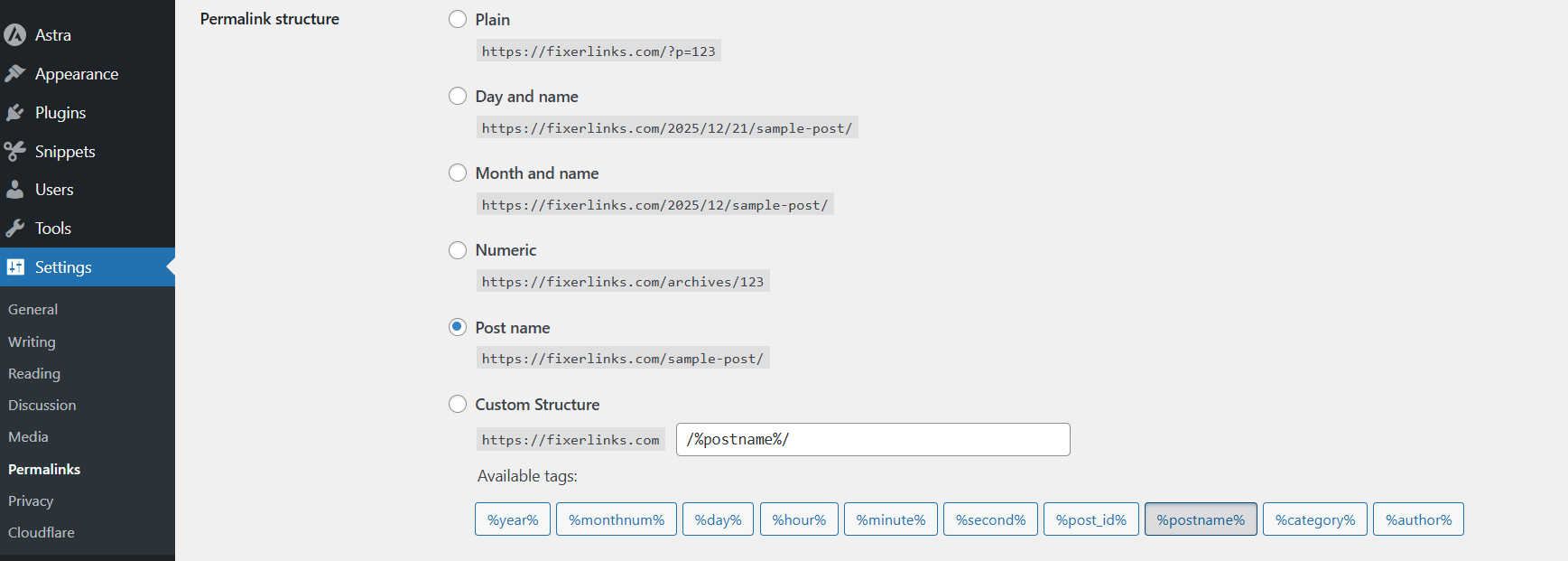This screenshot has width=1568, height=561.
Task: Click the Custom Structure label
Action: [x=538, y=405]
